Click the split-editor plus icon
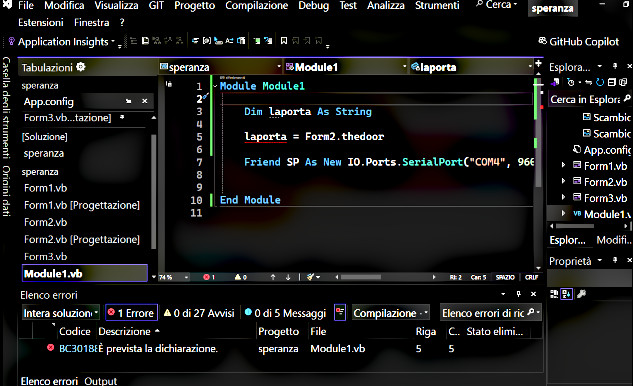This screenshot has width=633, height=386. point(538,63)
